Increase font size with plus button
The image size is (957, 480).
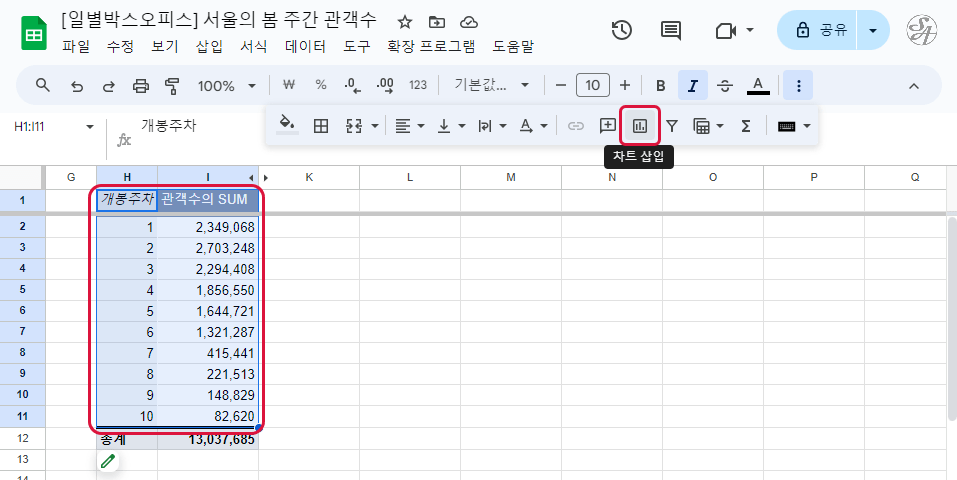pyautogui.click(x=625, y=86)
